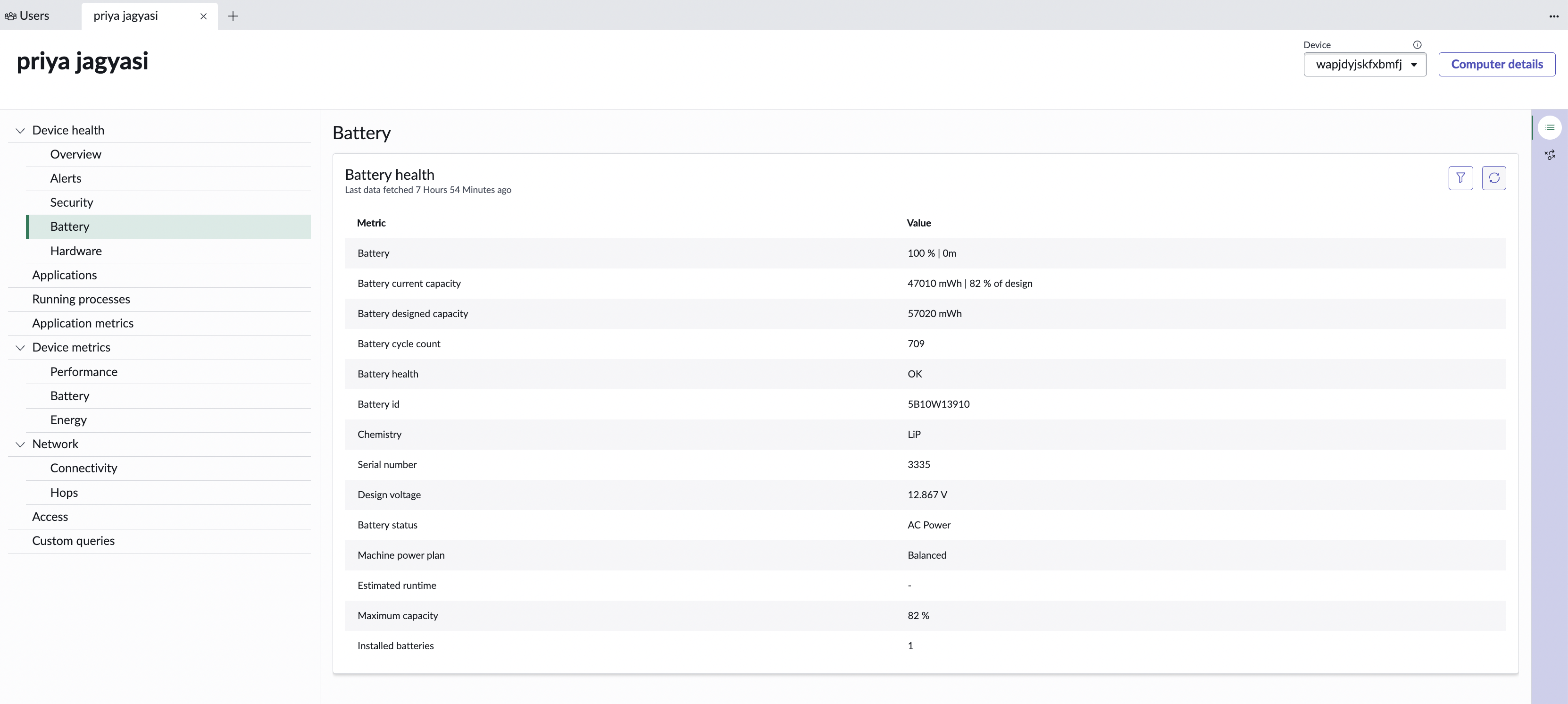This screenshot has height=704, width=1568.
Task: Collapse the Network section chevron
Action: click(x=20, y=444)
